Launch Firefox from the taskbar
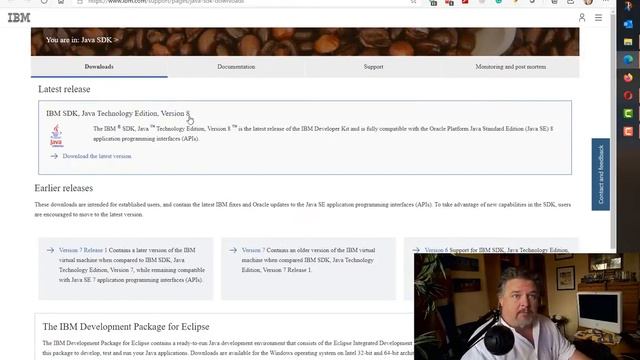Image resolution: width=640 pixels, height=360 pixels. tap(628, 78)
